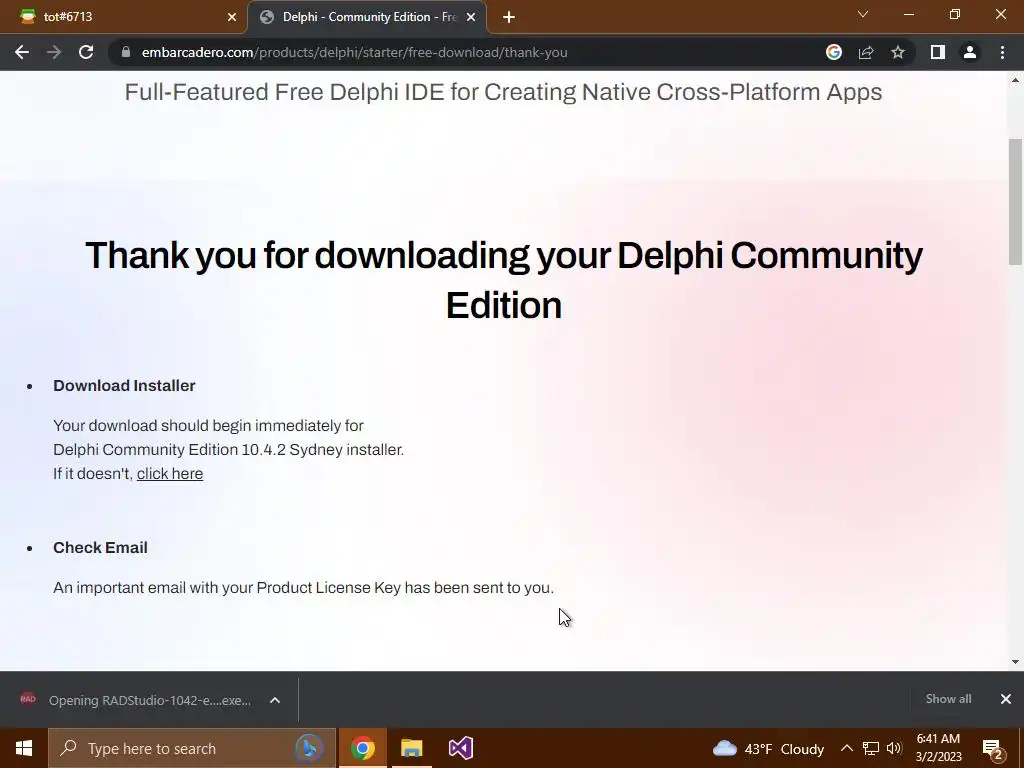
Task: Open the browser side panel
Action: 938,52
